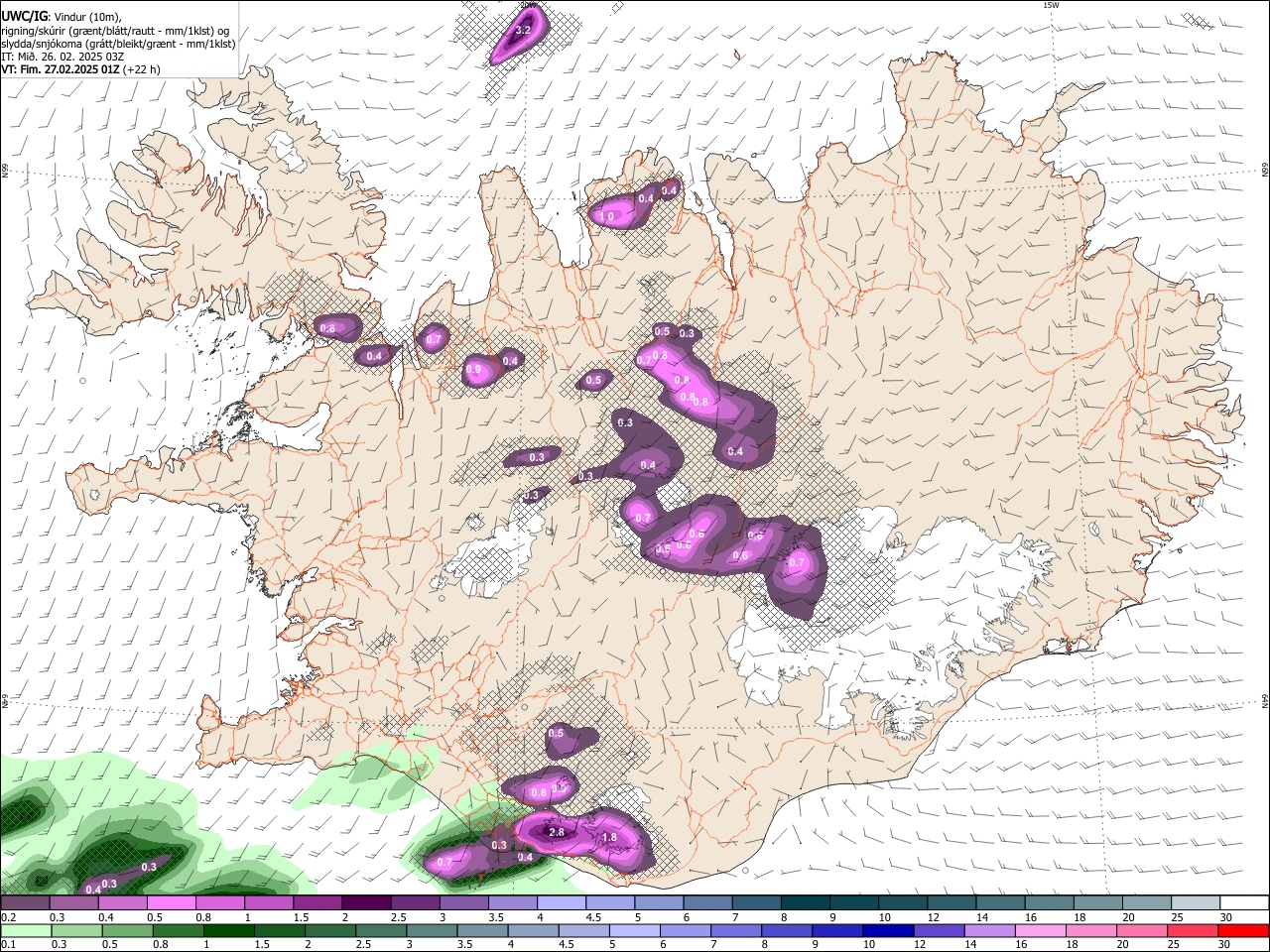
Task: Click the 'rigning/skúrir' legend description line
Action: (x=115, y=31)
